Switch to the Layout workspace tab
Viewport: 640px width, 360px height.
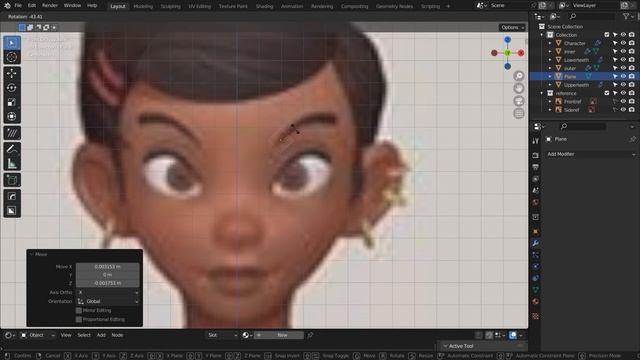(118, 6)
